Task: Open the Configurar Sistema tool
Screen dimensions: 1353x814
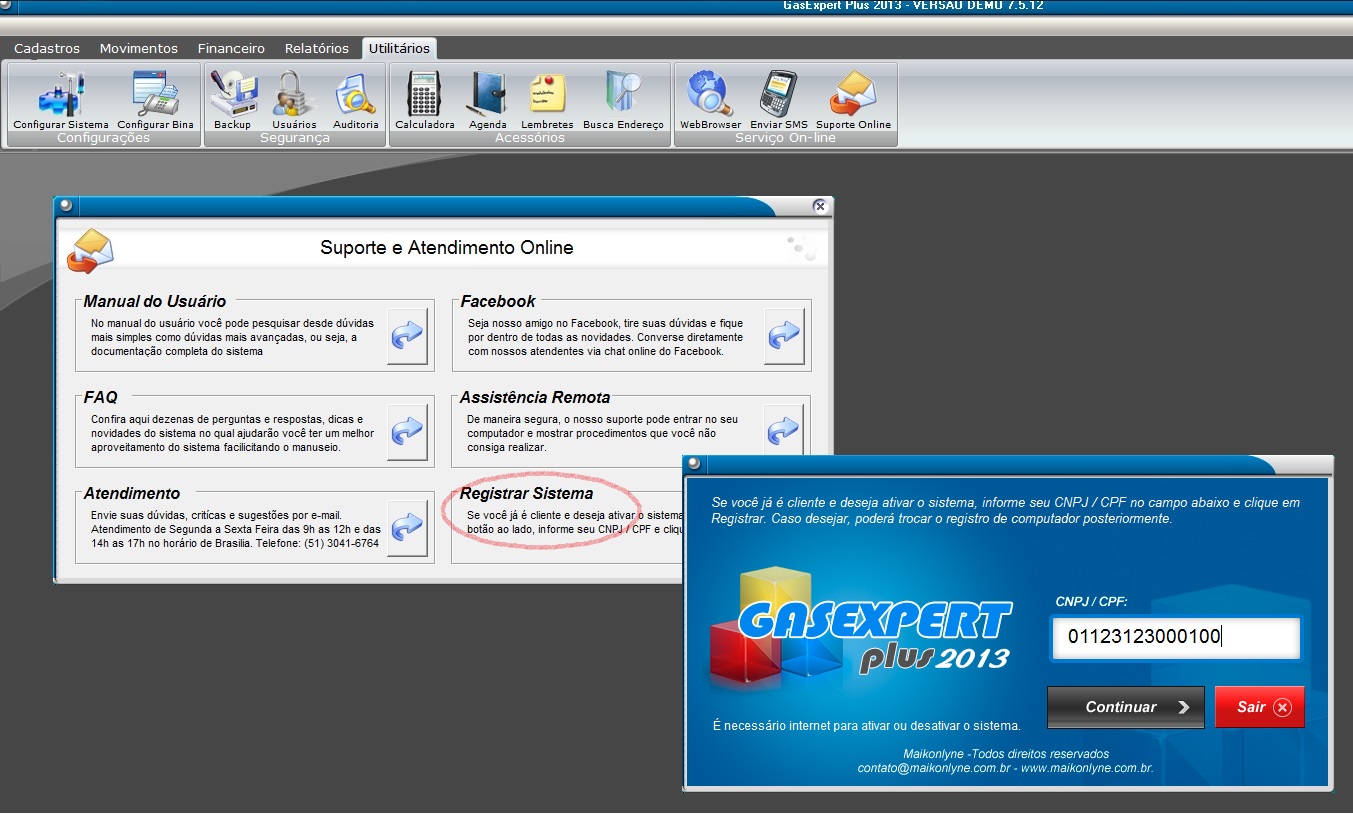Action: (60, 100)
